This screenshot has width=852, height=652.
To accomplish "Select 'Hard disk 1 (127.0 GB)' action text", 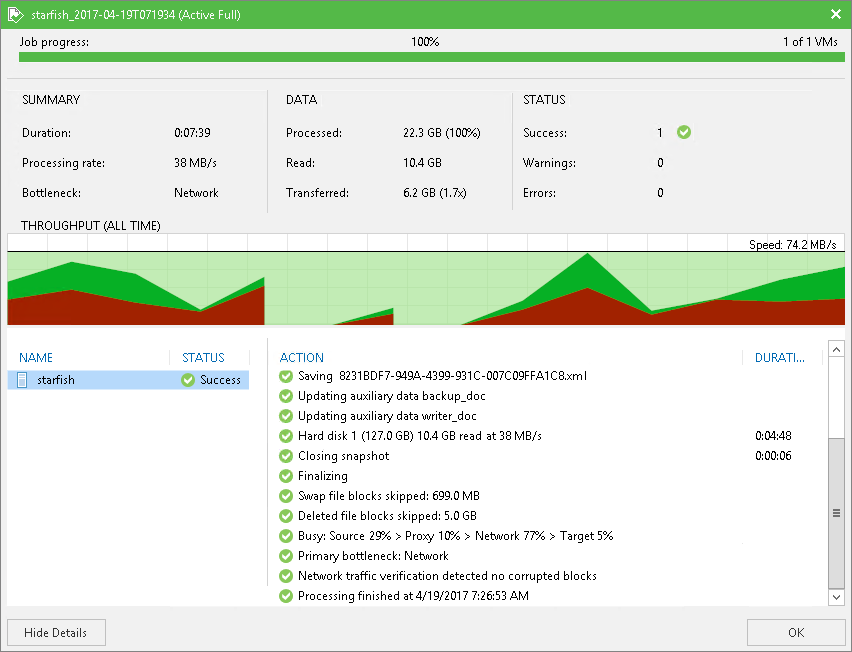I will [419, 436].
